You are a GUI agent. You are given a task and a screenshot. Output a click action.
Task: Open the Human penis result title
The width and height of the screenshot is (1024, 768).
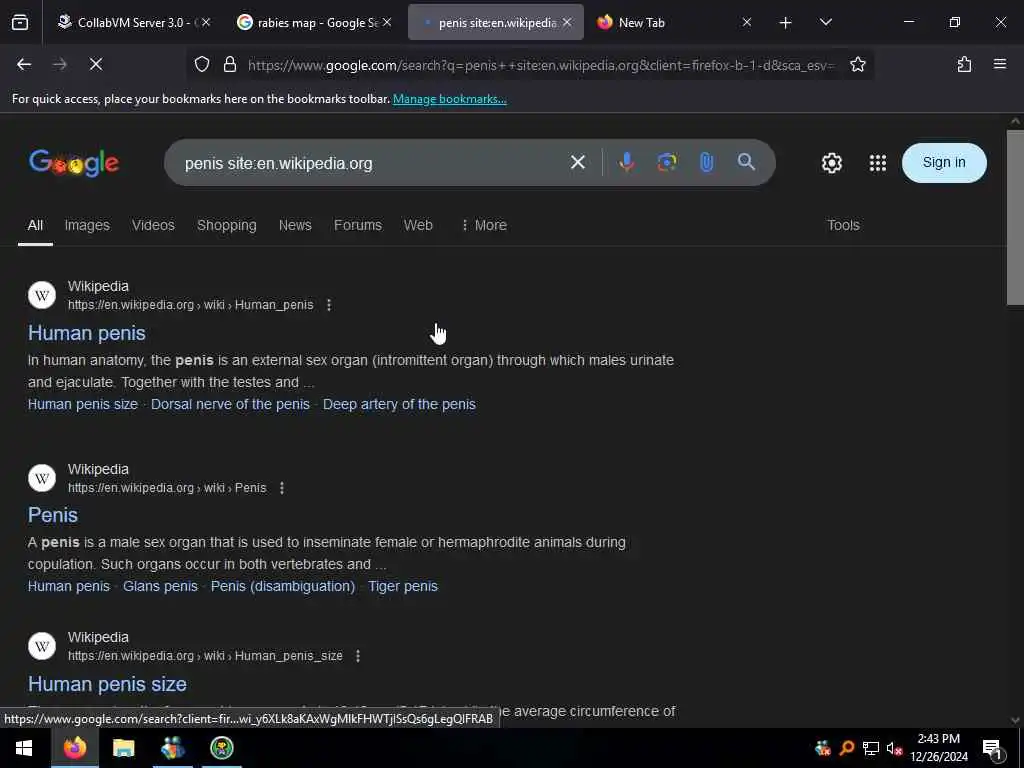87,333
